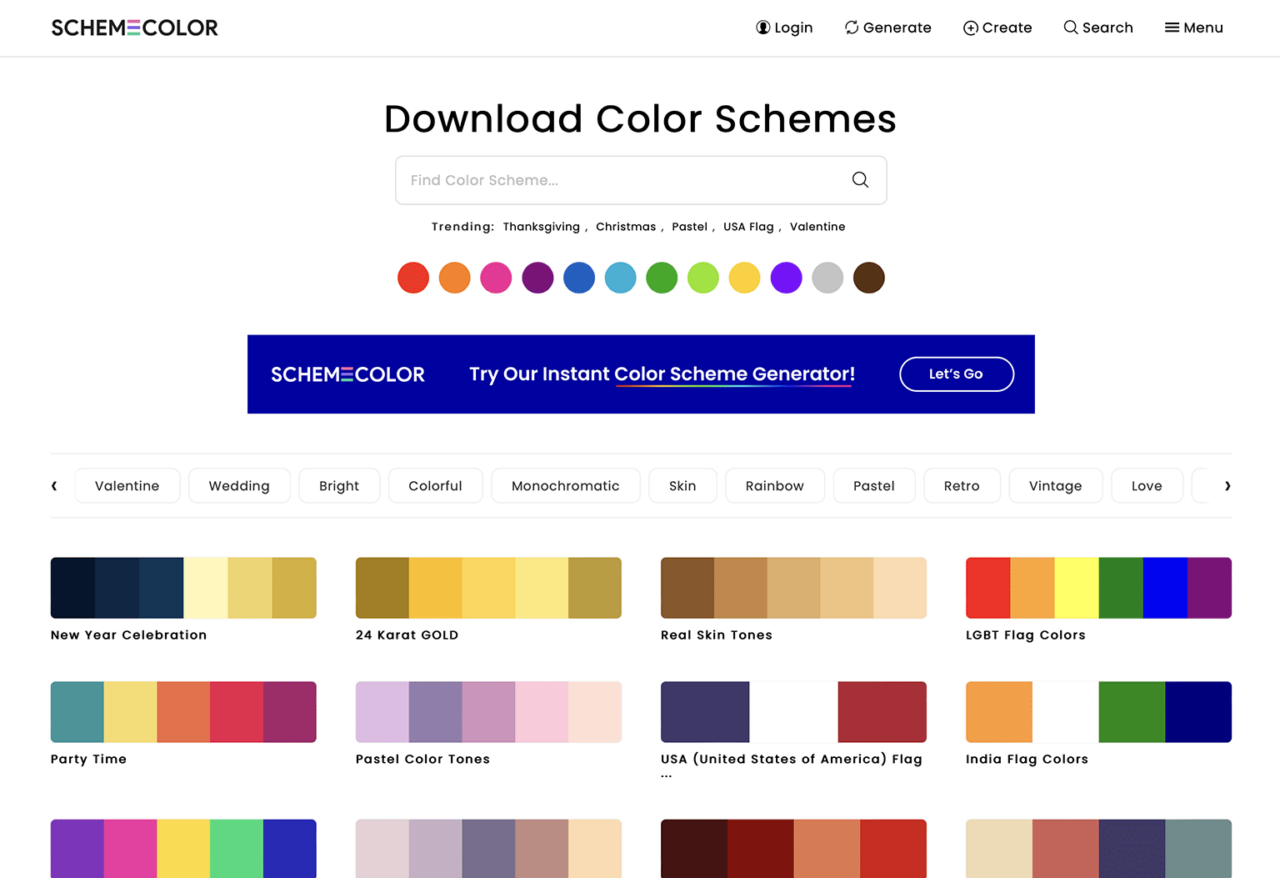
Task: Click the Let's Go banner button
Action: (x=957, y=374)
